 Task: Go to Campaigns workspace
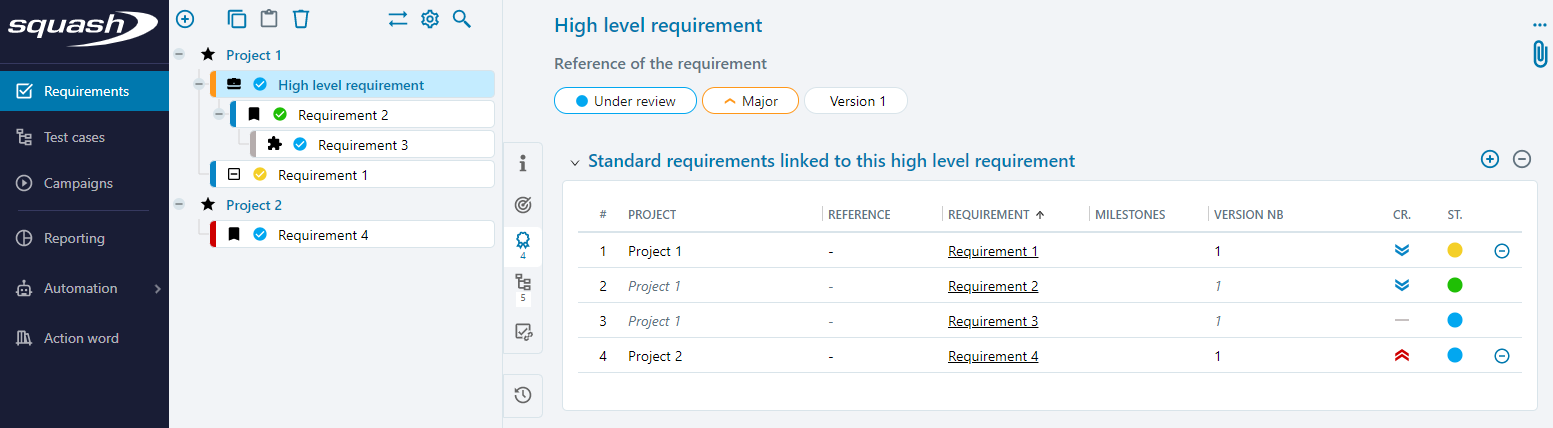[x=78, y=183]
